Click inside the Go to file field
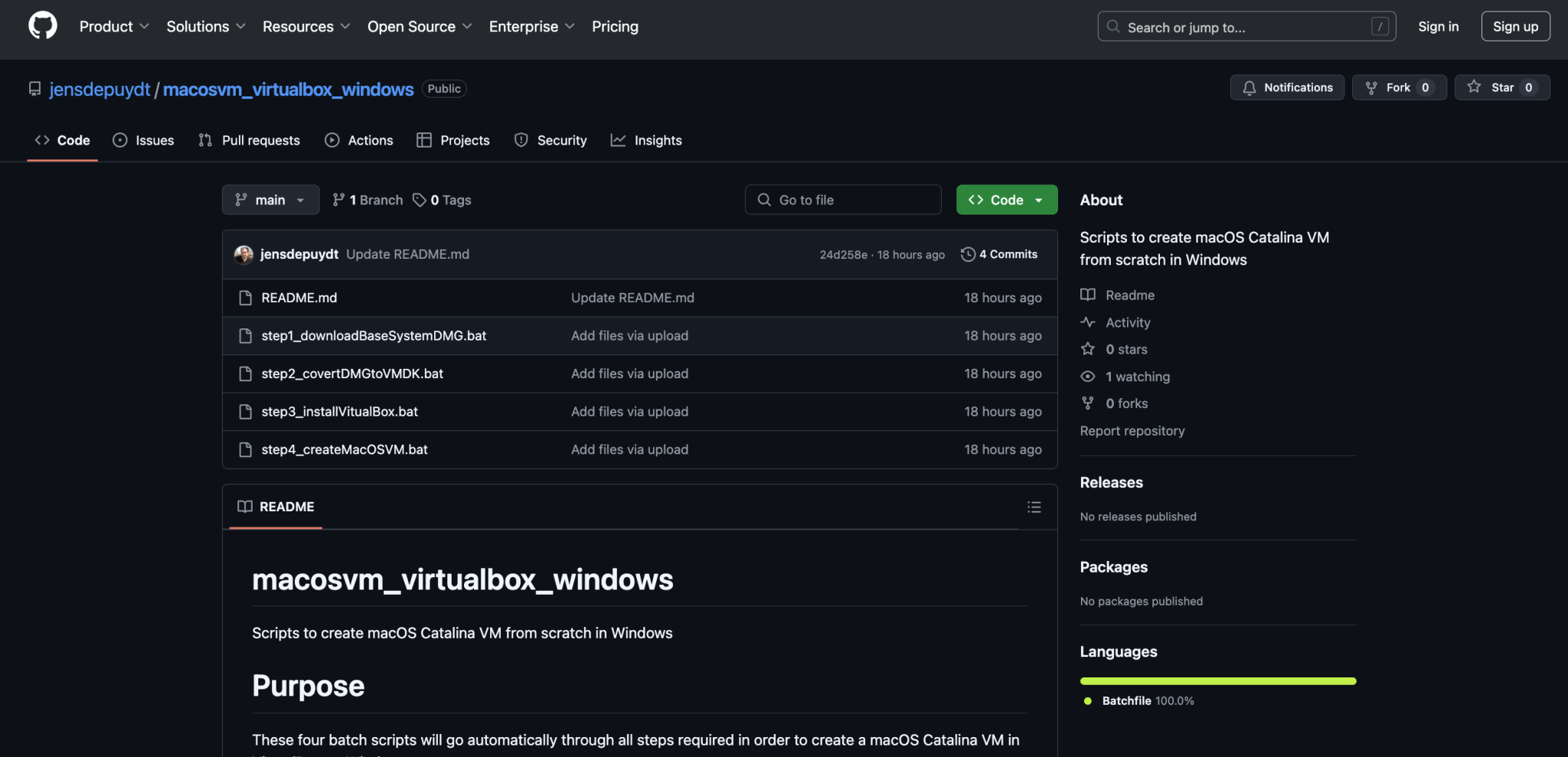The width and height of the screenshot is (1568, 757). point(842,200)
